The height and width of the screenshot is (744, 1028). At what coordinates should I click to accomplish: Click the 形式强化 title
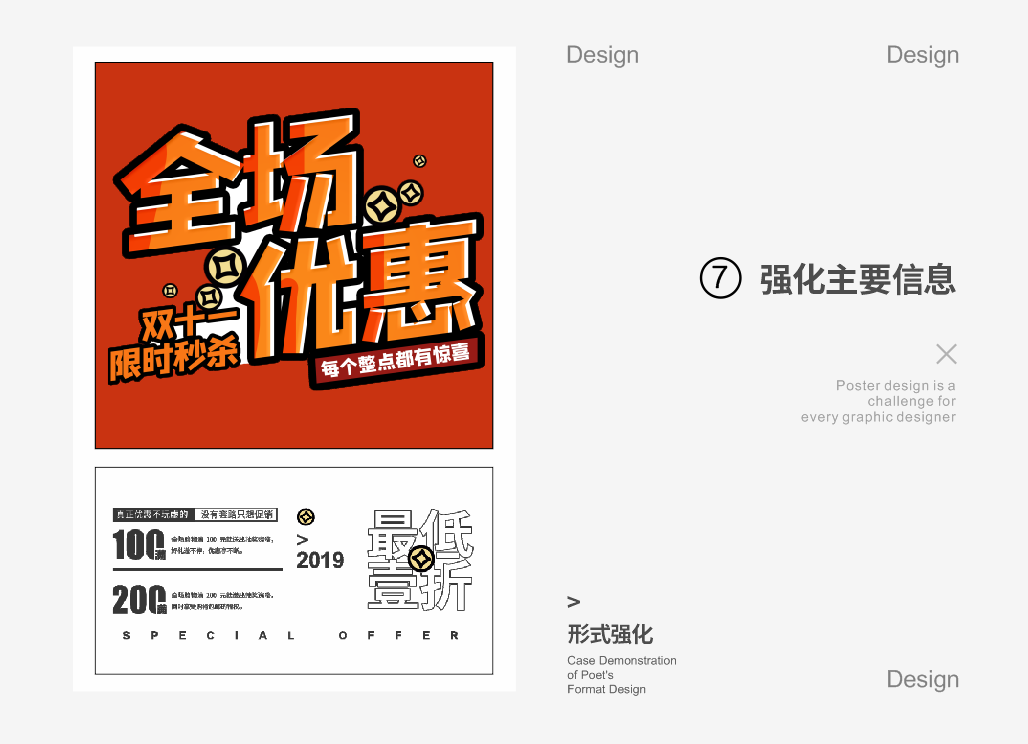(610, 634)
